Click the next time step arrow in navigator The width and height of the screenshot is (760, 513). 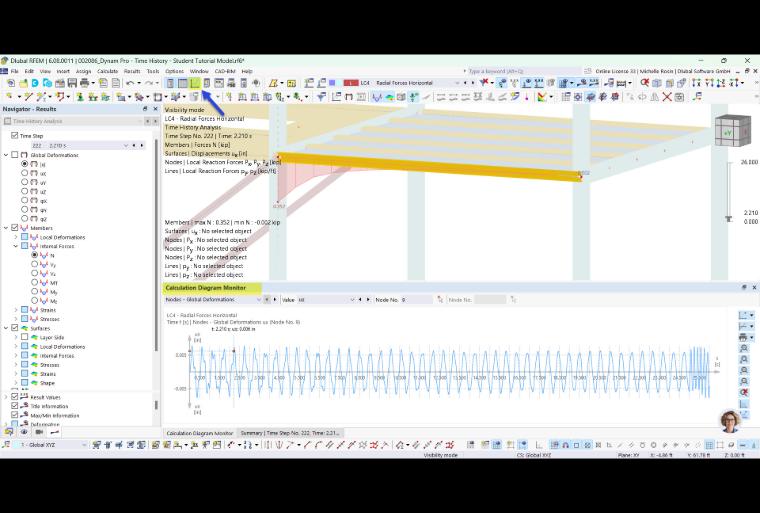142,145
